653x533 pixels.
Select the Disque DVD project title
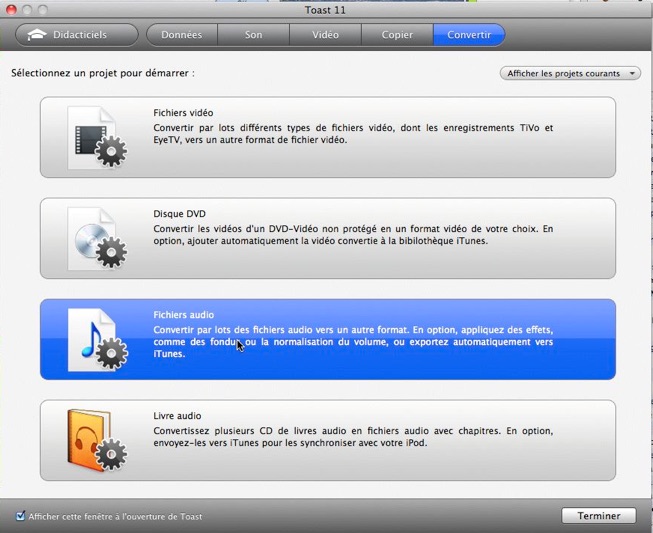click(179, 214)
